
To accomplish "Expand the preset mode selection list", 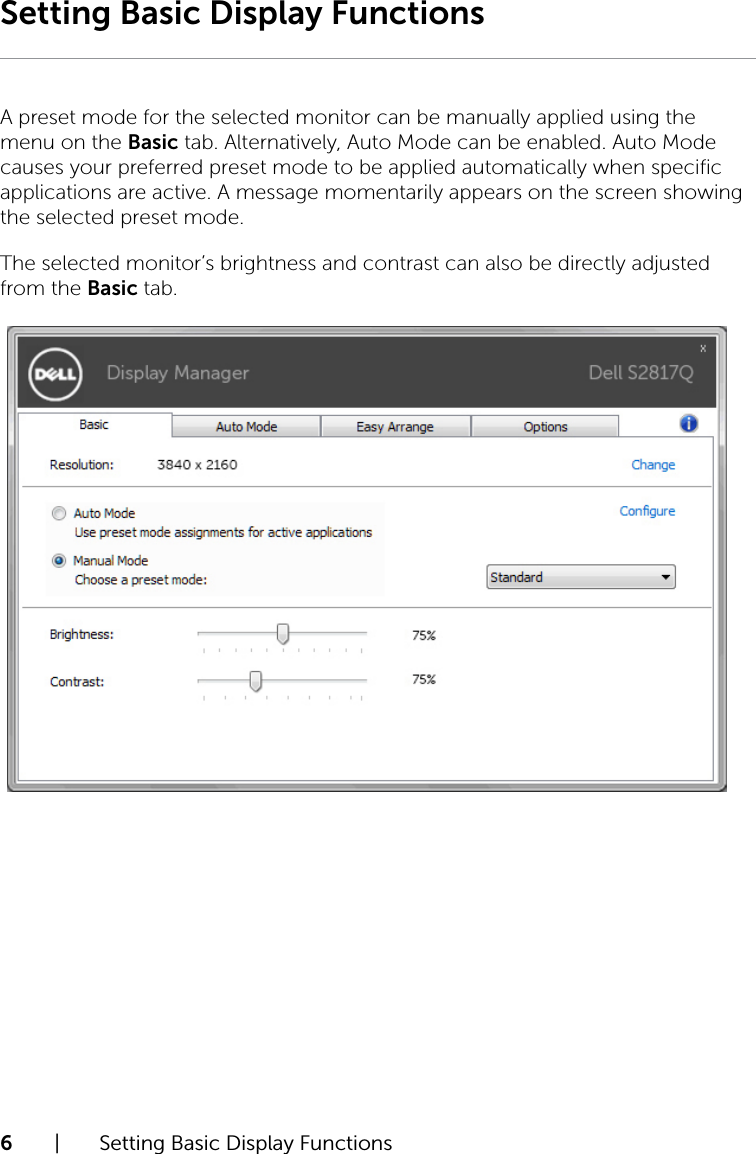I will 665,576.
